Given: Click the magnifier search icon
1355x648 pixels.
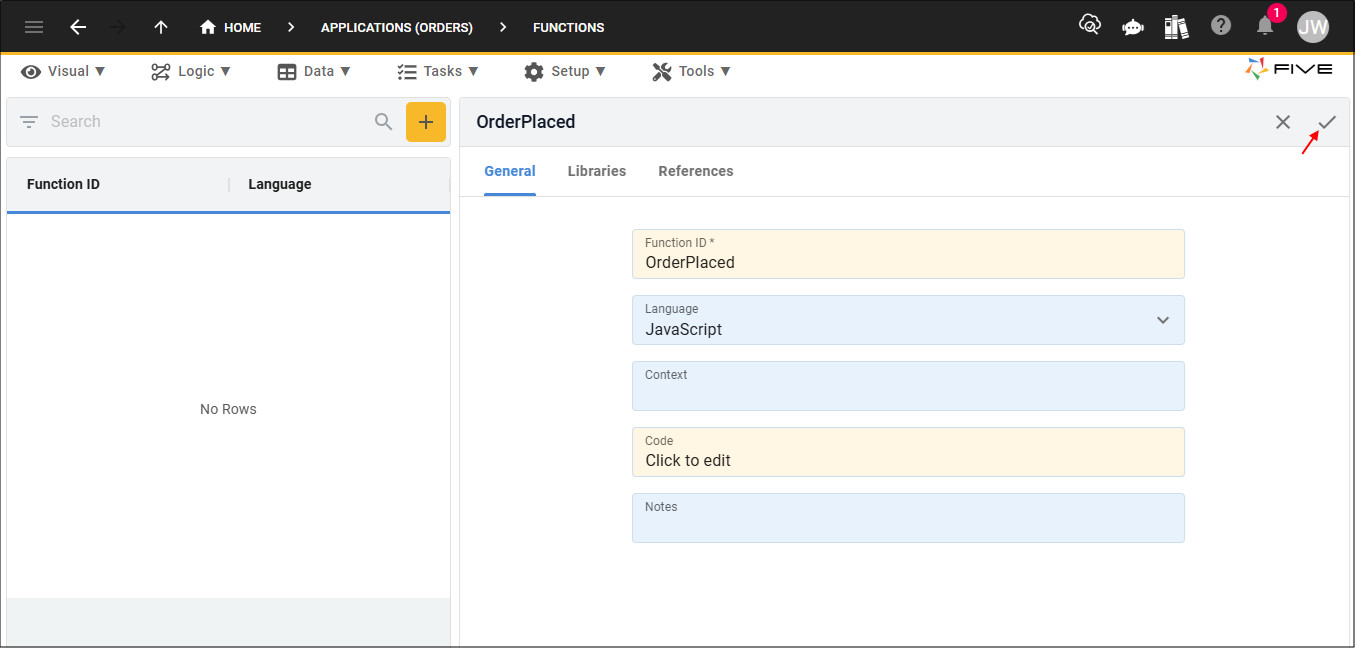Looking at the screenshot, I should pyautogui.click(x=384, y=122).
